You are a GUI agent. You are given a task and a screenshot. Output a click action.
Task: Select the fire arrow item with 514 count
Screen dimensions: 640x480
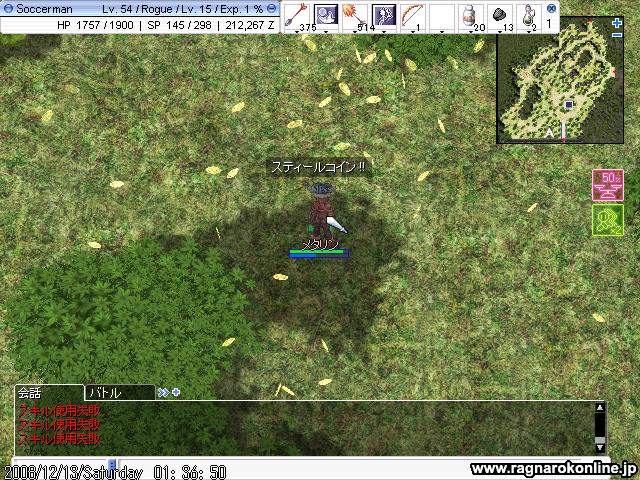(x=355, y=16)
